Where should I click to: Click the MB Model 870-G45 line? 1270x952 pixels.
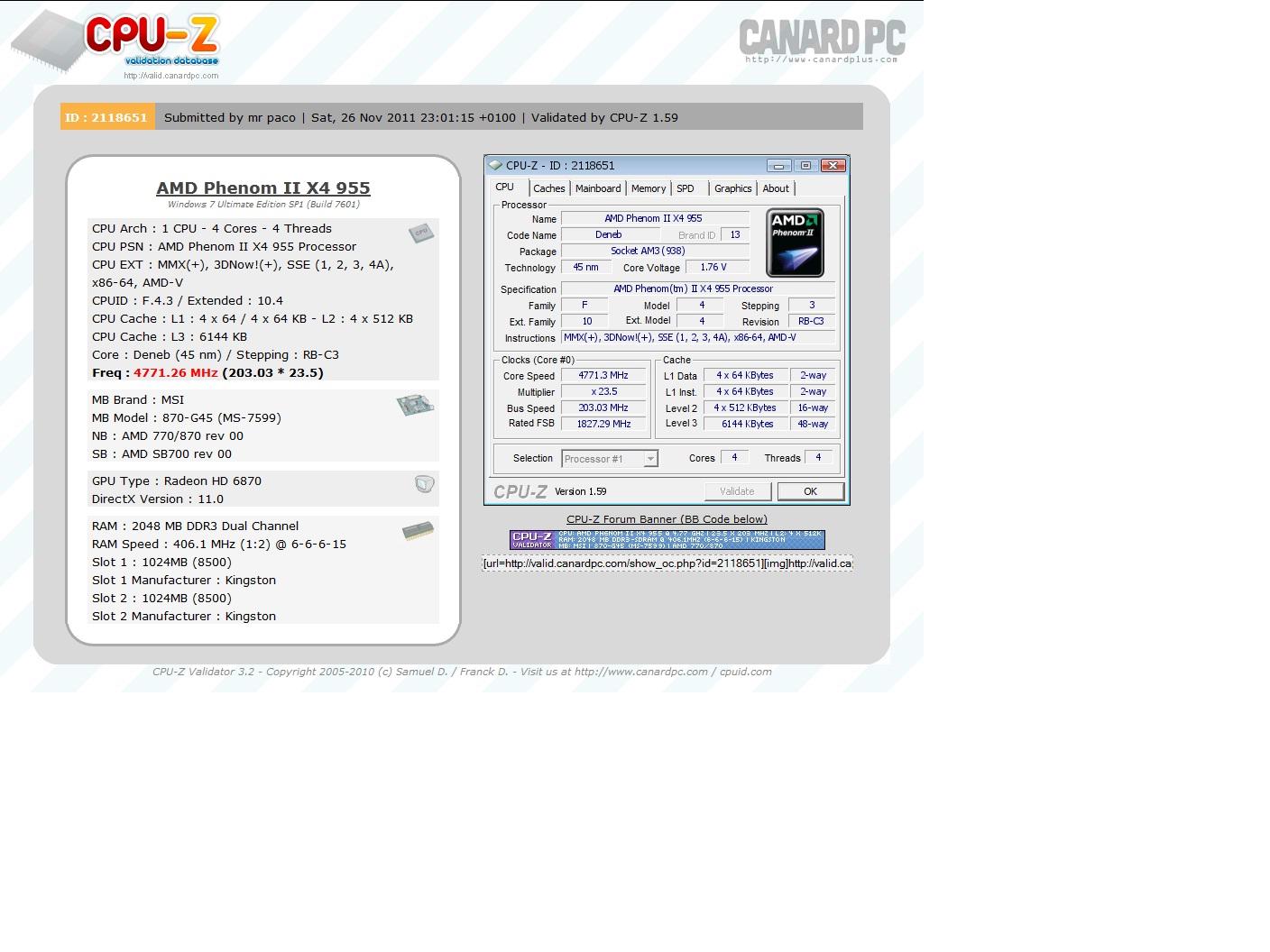[x=187, y=417]
